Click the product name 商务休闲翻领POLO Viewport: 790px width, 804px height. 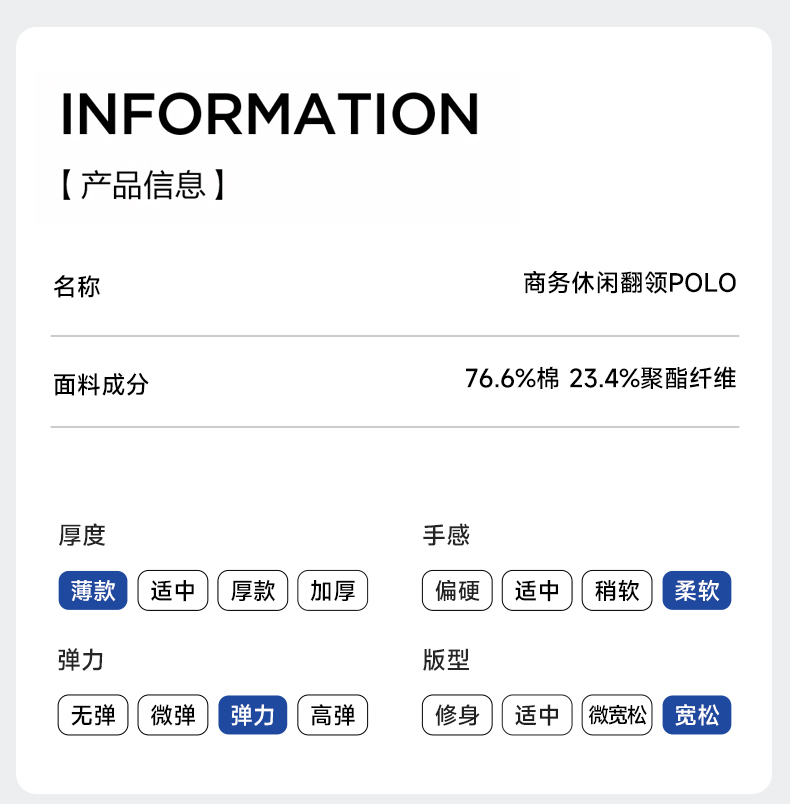pos(629,284)
